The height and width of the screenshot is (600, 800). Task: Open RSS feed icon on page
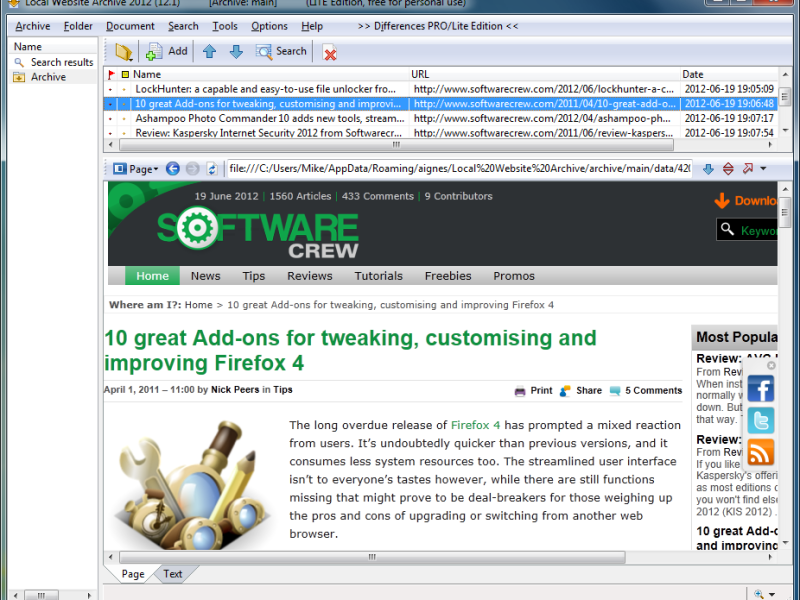point(761,452)
